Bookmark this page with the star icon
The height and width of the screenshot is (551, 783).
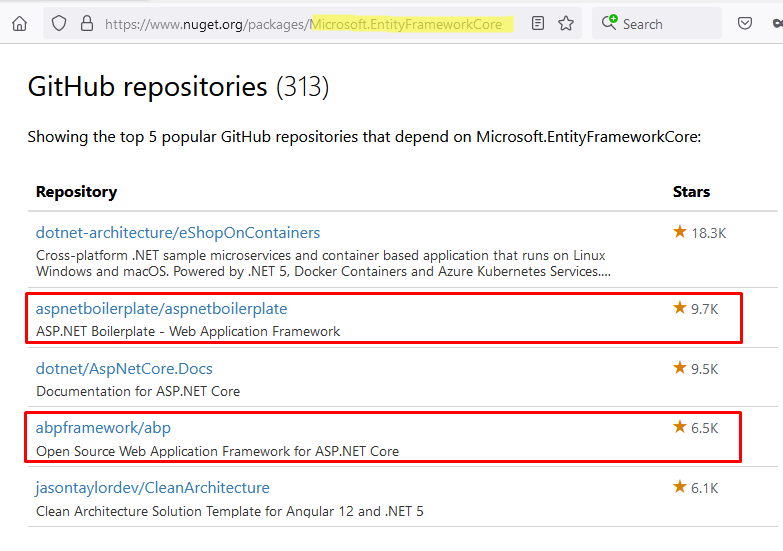point(566,23)
